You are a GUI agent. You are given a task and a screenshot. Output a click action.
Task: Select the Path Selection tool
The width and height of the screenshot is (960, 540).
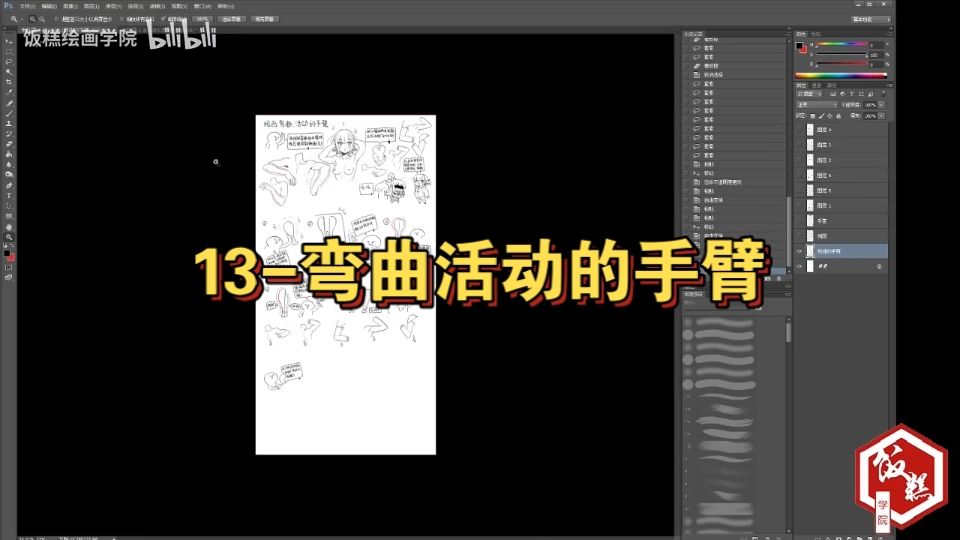click(9, 206)
